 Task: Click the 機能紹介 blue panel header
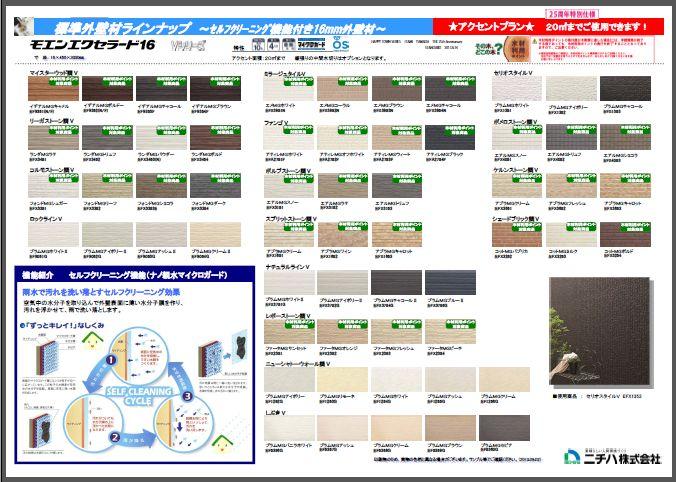pyautogui.click(x=135, y=275)
